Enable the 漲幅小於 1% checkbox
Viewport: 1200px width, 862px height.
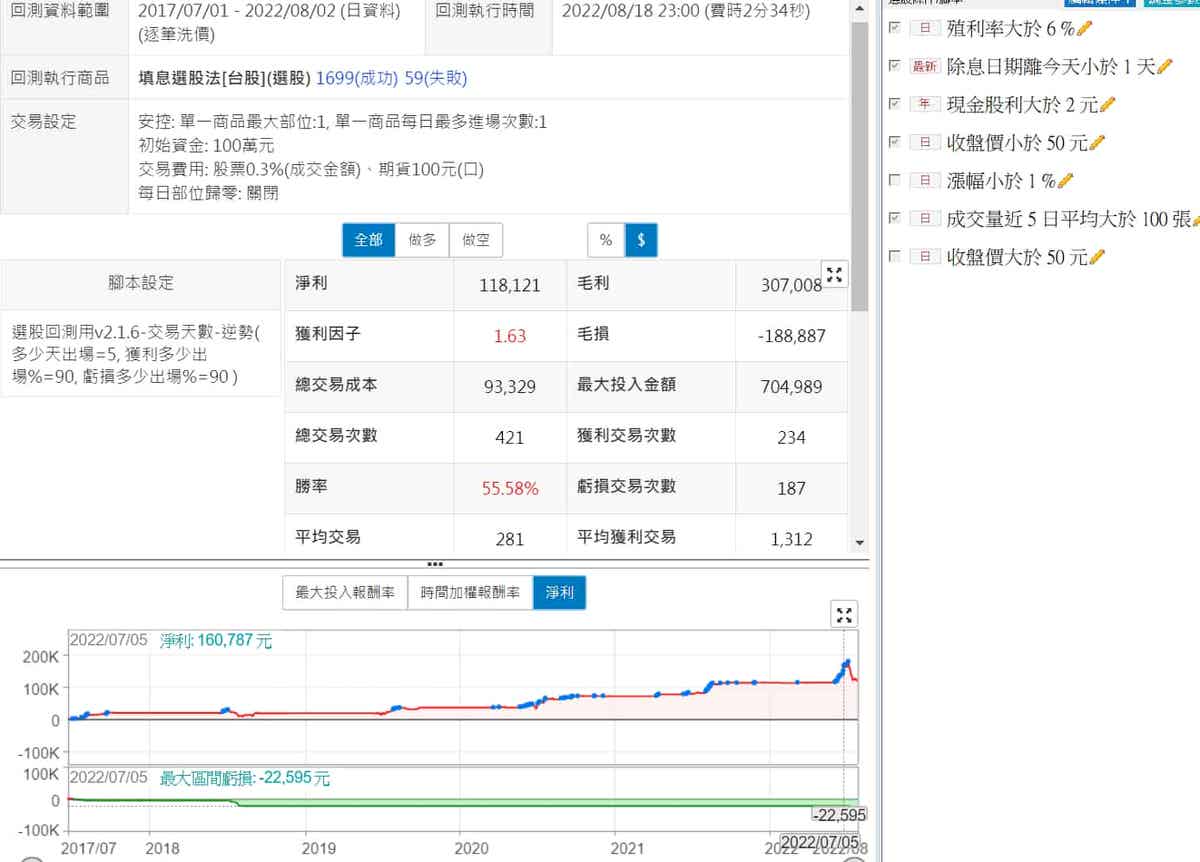pos(895,181)
